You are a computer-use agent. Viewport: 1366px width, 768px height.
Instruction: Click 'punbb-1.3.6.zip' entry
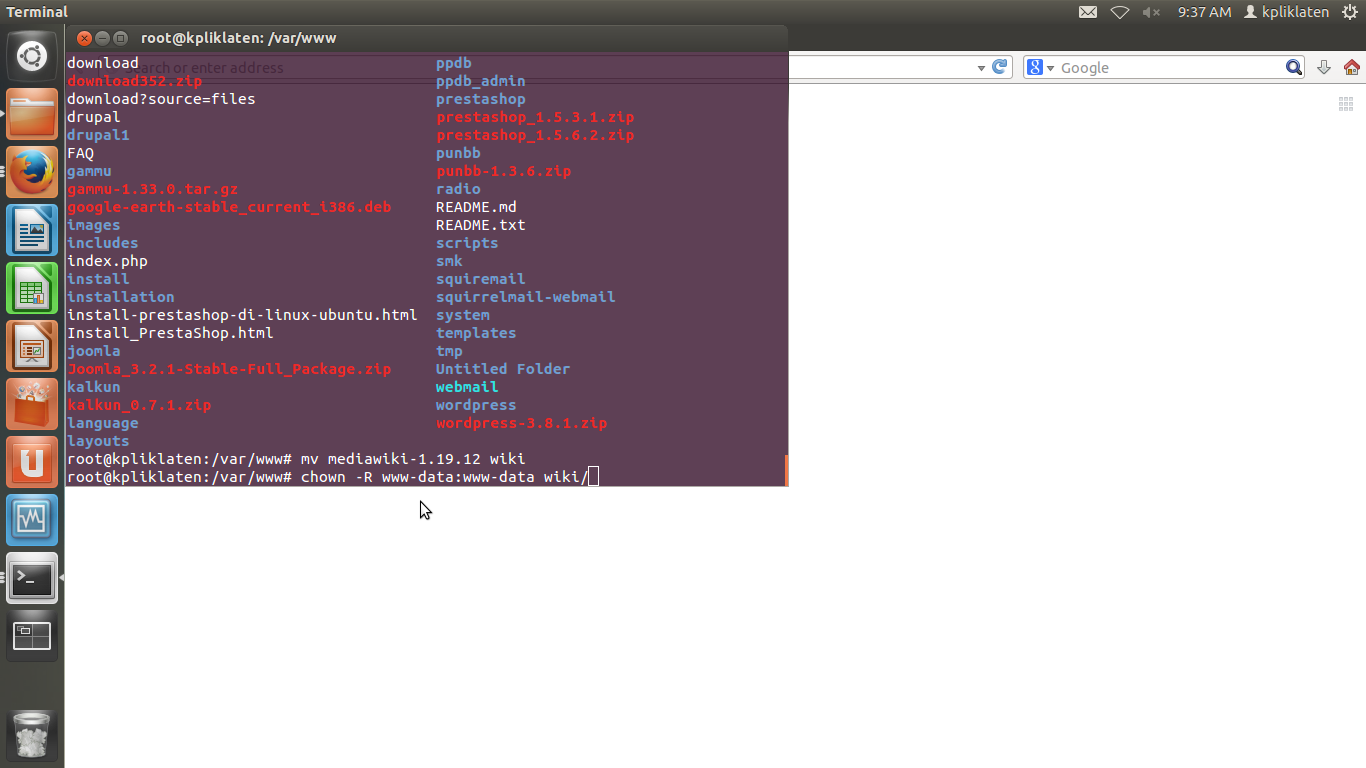pos(503,171)
